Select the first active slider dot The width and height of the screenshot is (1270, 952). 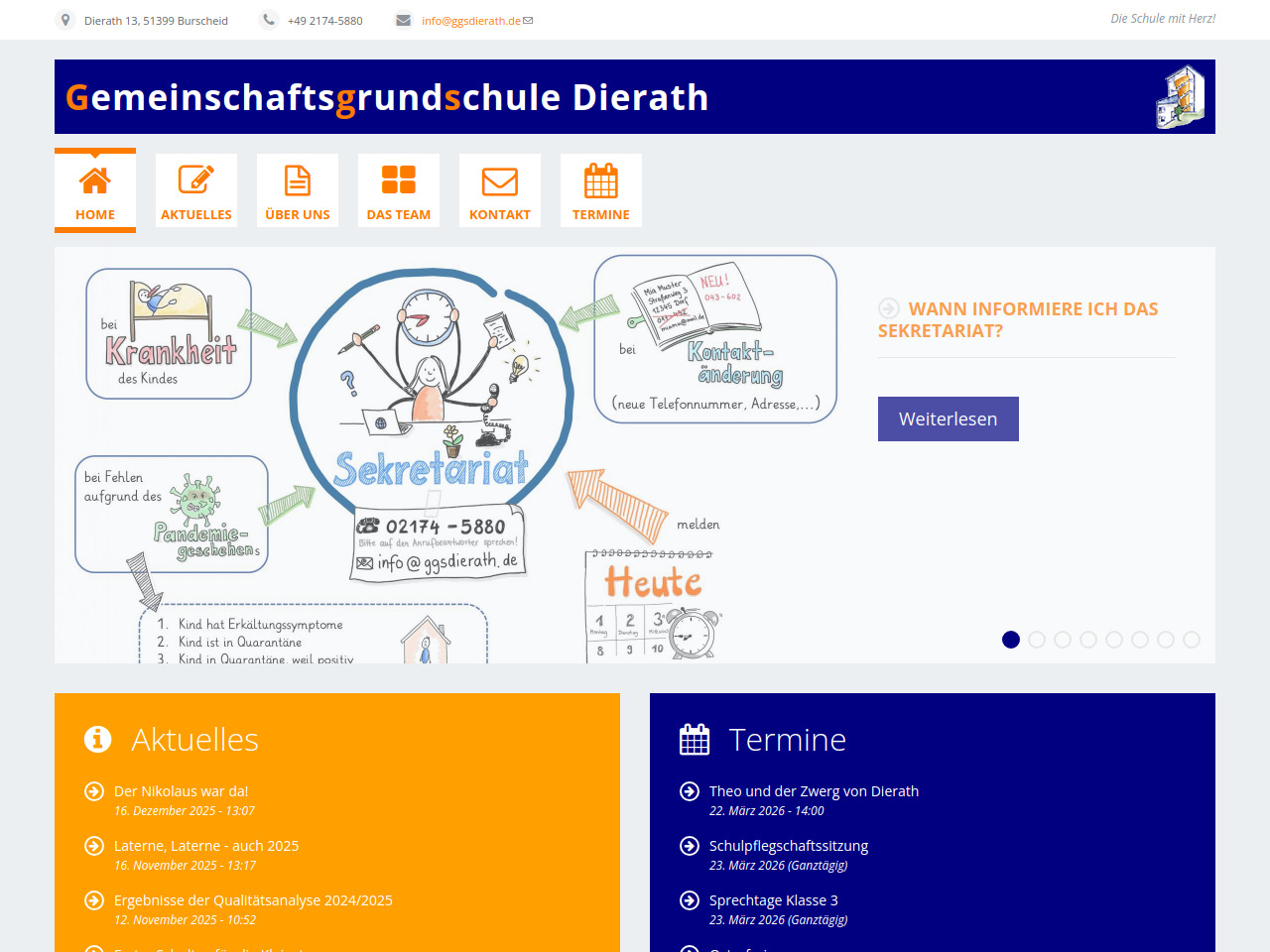[x=1011, y=640]
